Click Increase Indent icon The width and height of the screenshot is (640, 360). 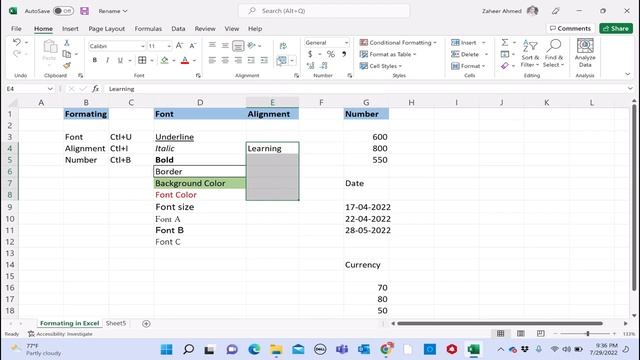coord(264,60)
